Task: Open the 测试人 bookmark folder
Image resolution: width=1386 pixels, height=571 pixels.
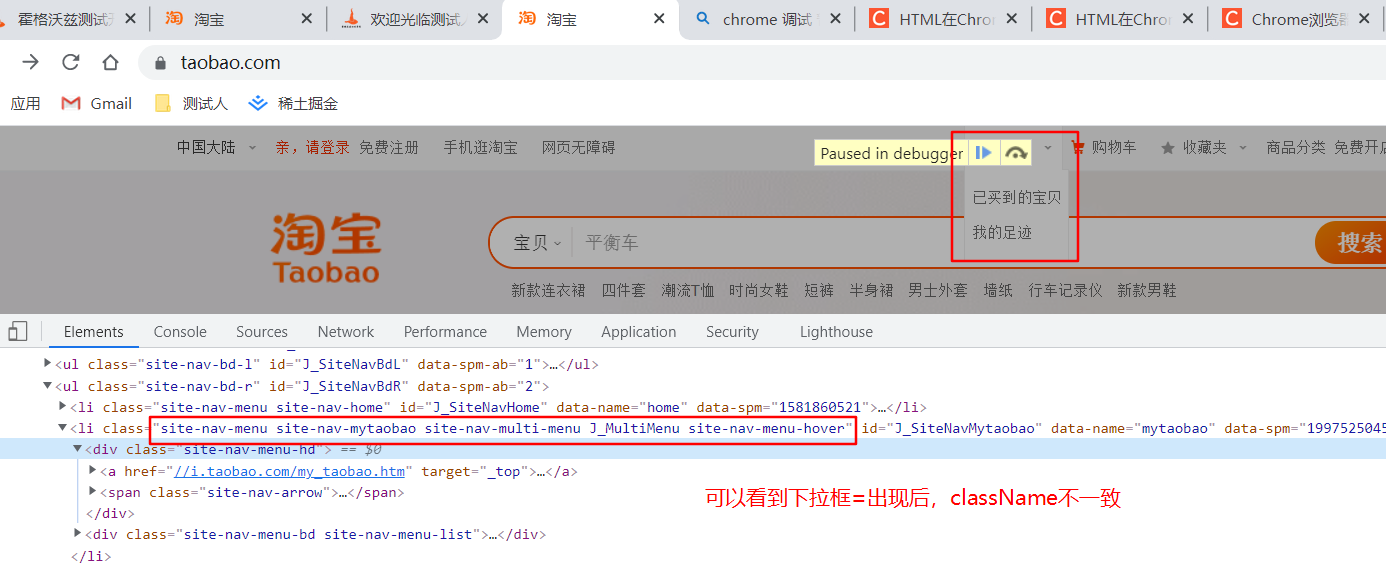Action: pyautogui.click(x=192, y=103)
